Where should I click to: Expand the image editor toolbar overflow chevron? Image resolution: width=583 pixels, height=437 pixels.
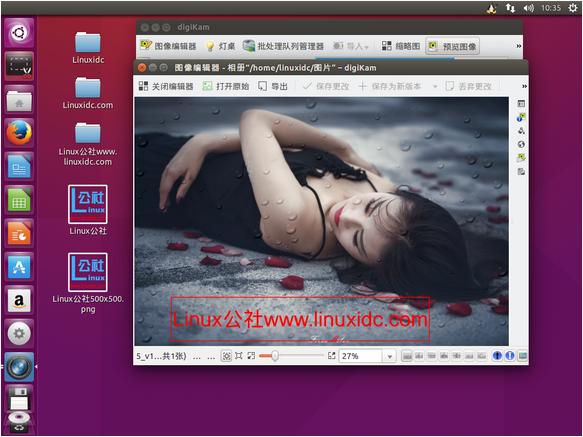[524, 86]
